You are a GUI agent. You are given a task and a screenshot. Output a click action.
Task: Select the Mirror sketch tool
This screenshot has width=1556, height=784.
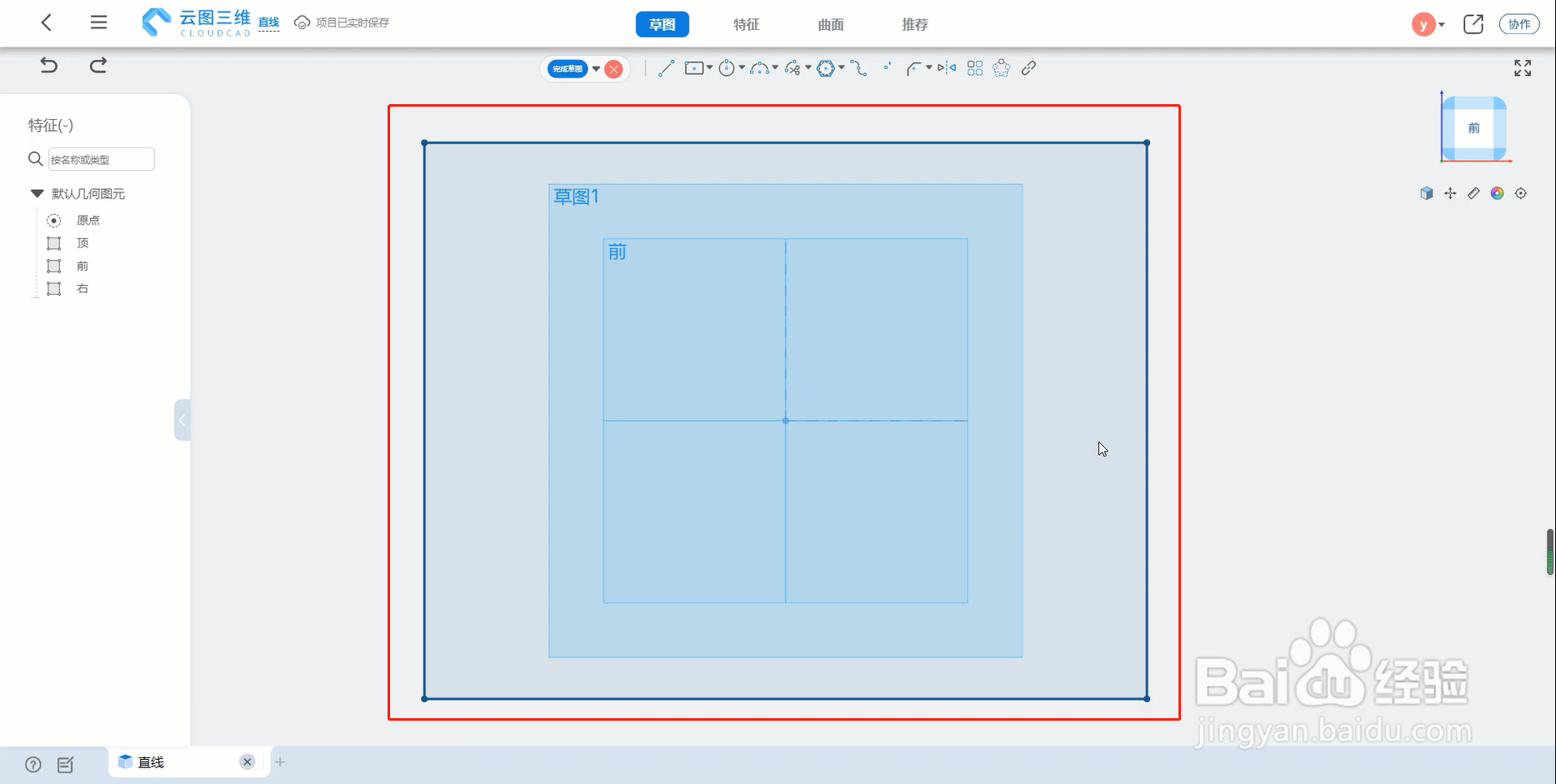coord(947,68)
